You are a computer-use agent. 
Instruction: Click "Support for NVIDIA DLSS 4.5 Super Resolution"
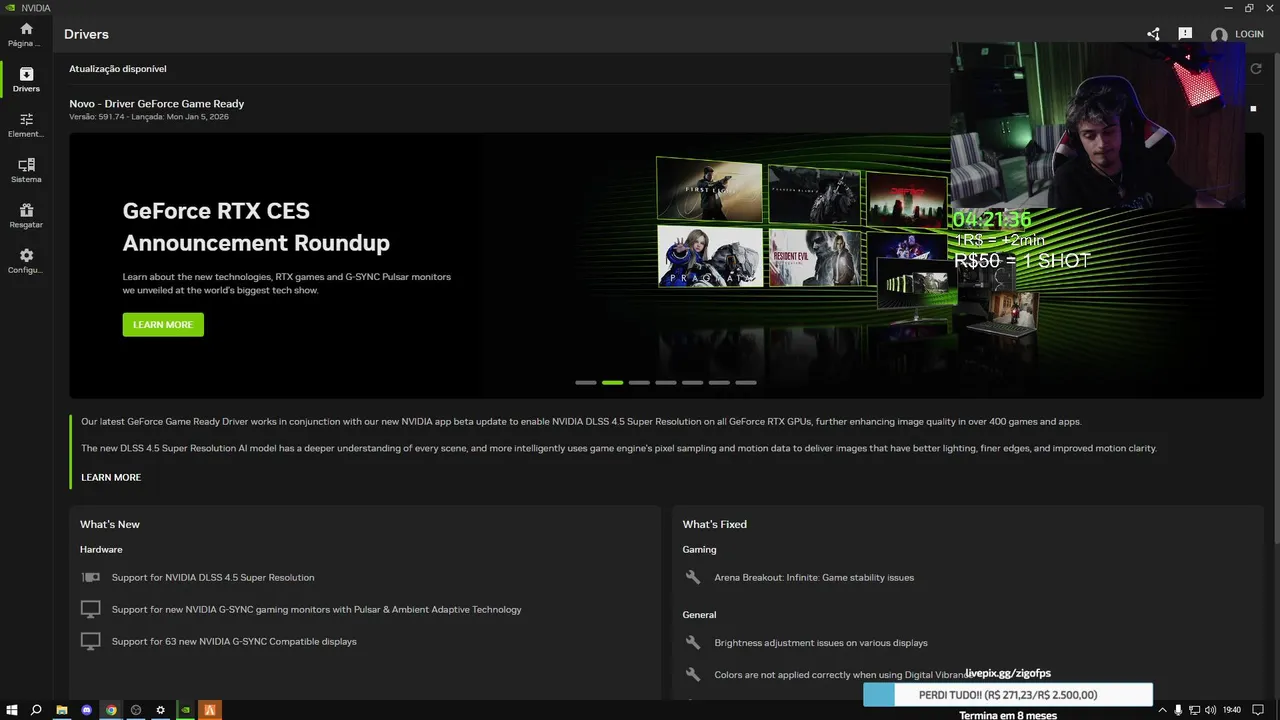tap(213, 577)
